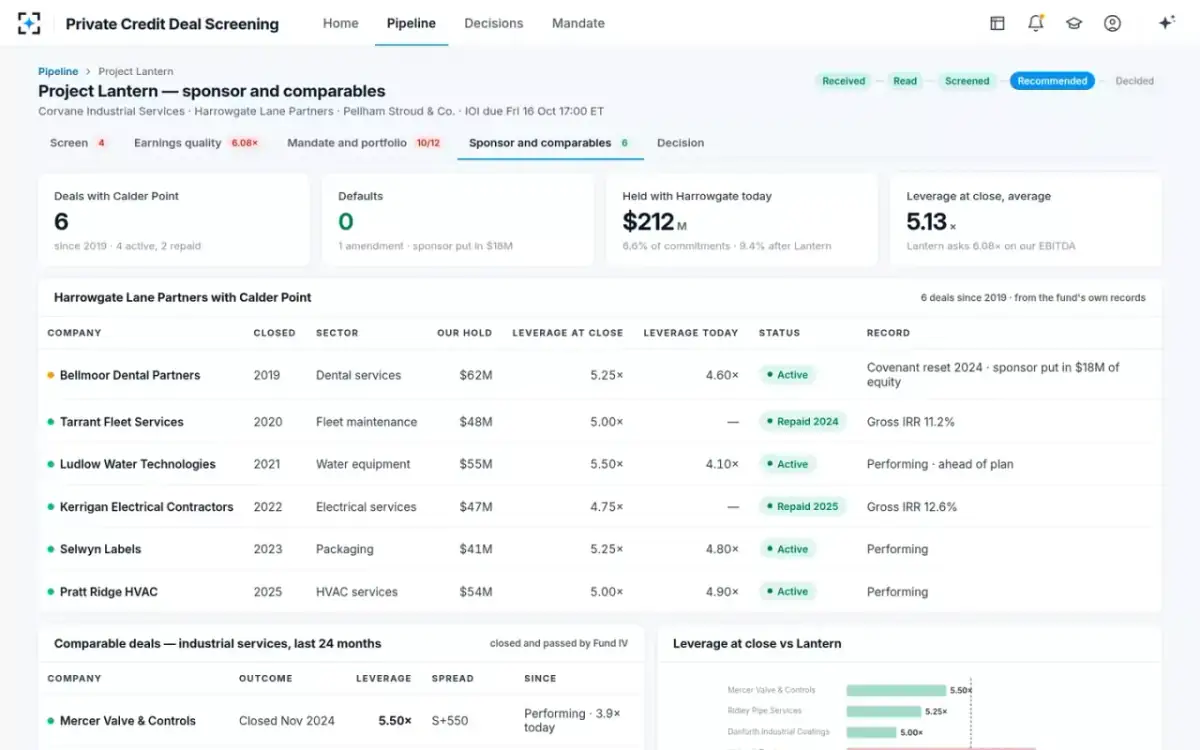Switch to the Earnings quality tab

[x=196, y=143]
